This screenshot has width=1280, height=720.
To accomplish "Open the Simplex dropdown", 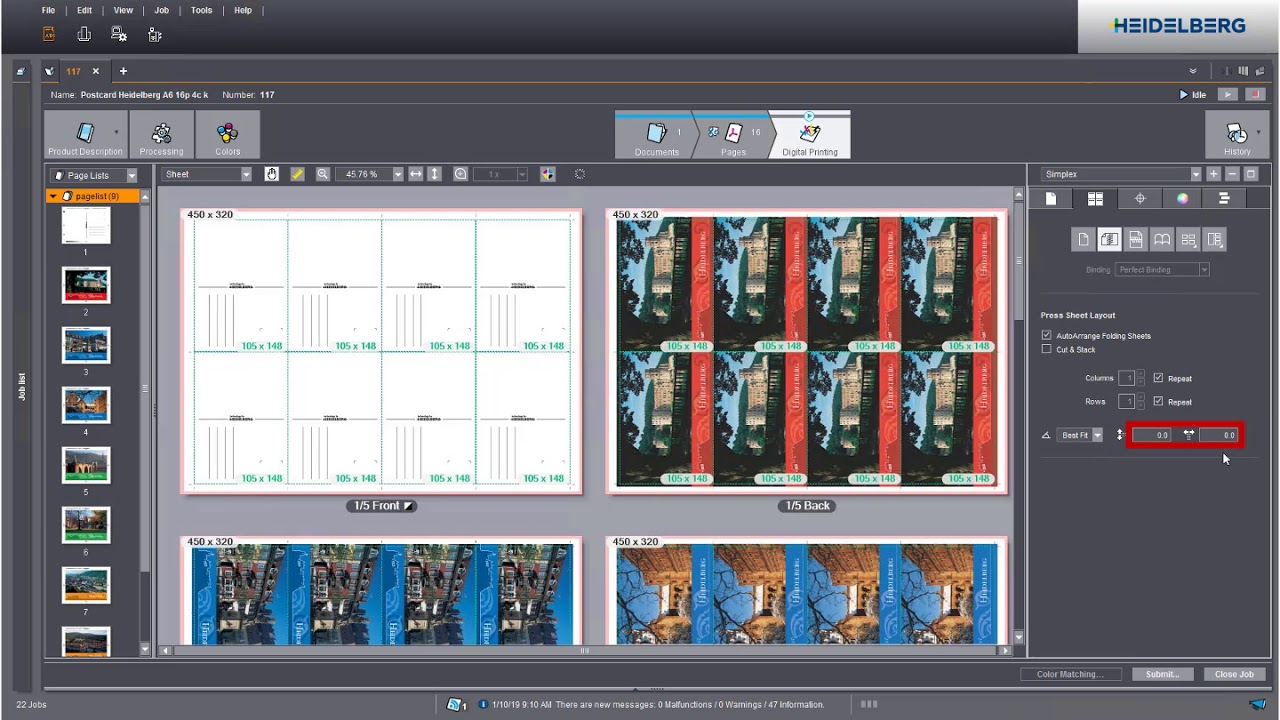I will pyautogui.click(x=1120, y=174).
